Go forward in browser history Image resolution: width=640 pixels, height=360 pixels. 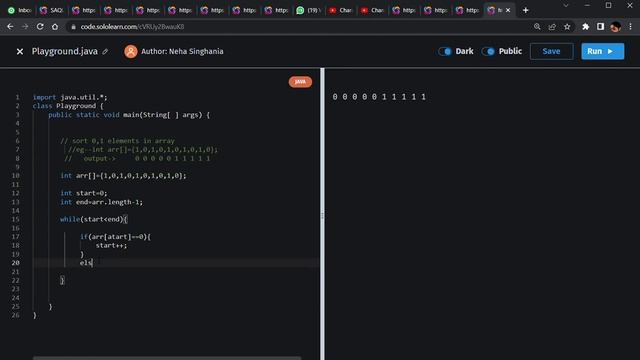(25, 27)
